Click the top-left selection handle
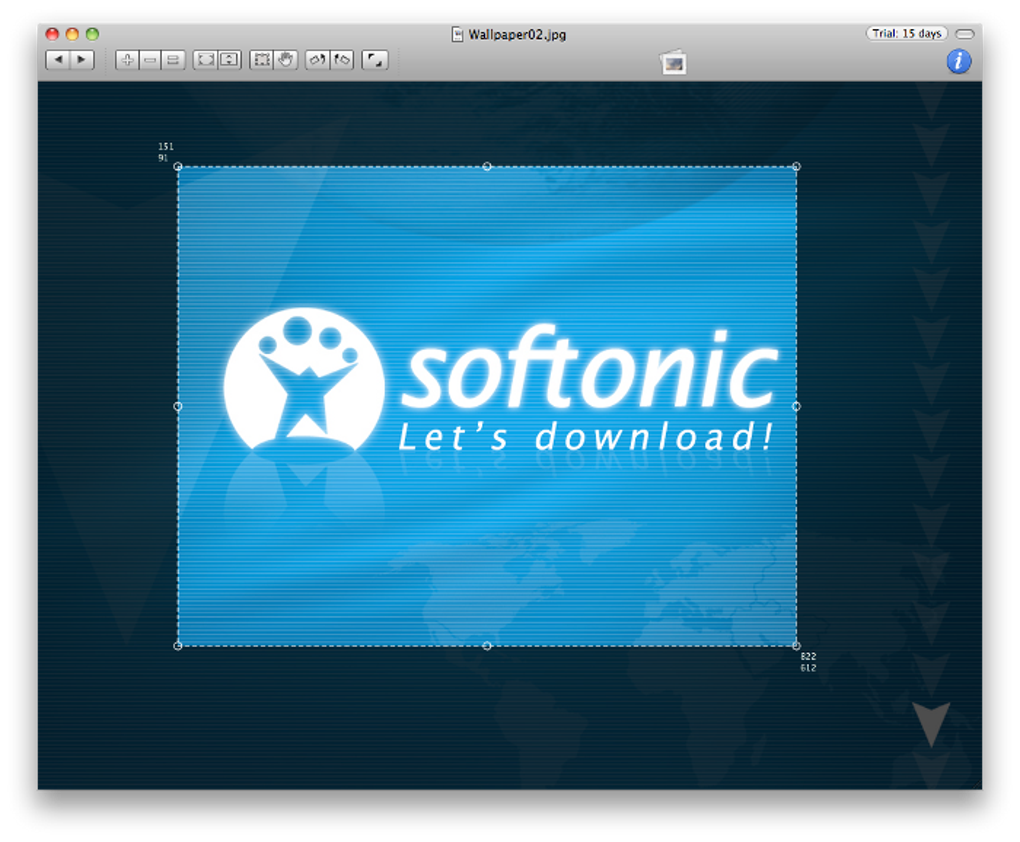The height and width of the screenshot is (842, 1020). coord(178,167)
